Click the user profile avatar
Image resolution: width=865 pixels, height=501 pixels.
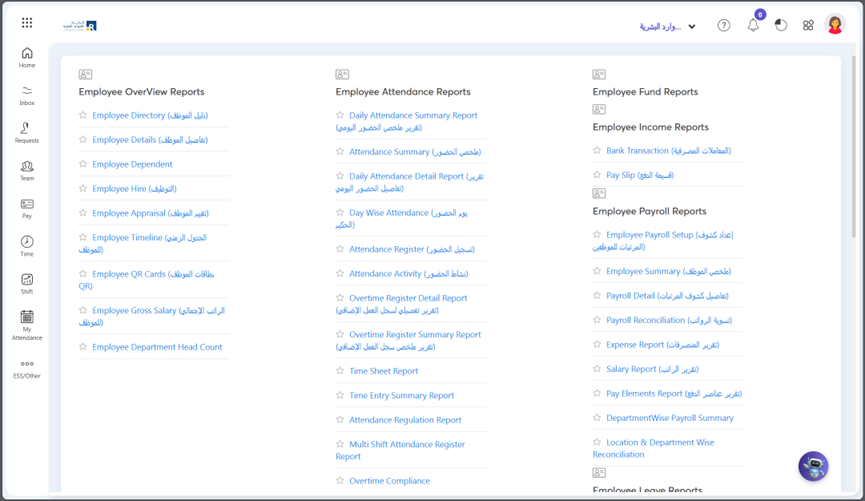coord(835,25)
